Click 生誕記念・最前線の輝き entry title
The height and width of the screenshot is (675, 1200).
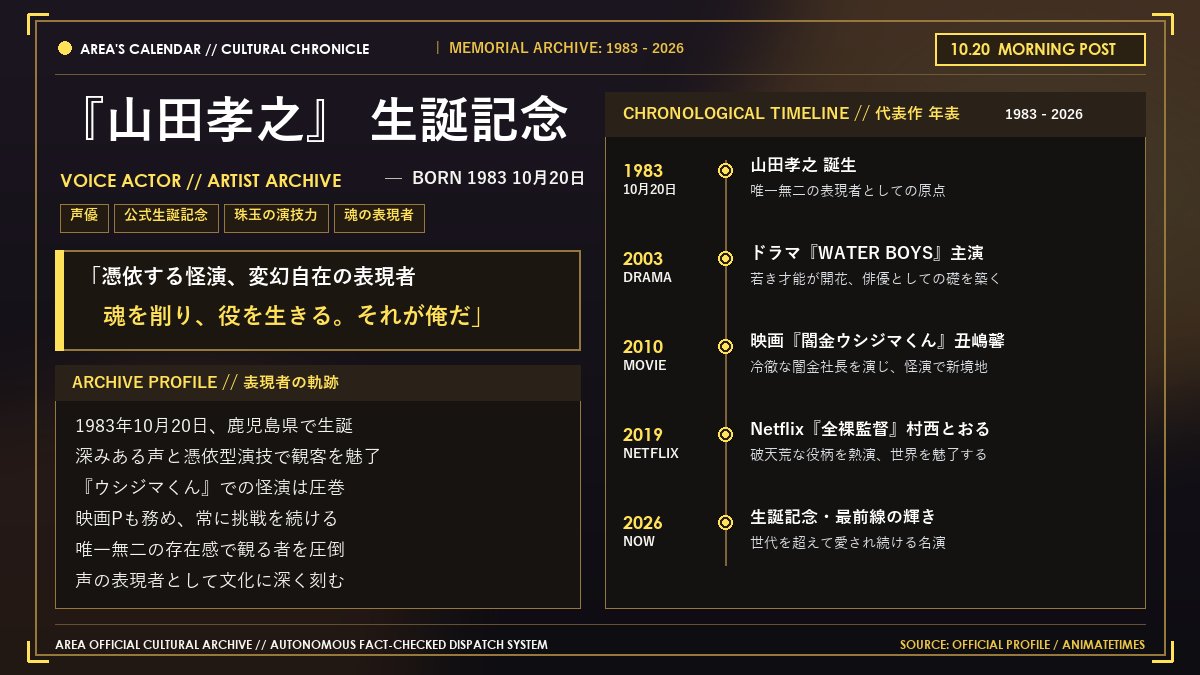point(844,517)
